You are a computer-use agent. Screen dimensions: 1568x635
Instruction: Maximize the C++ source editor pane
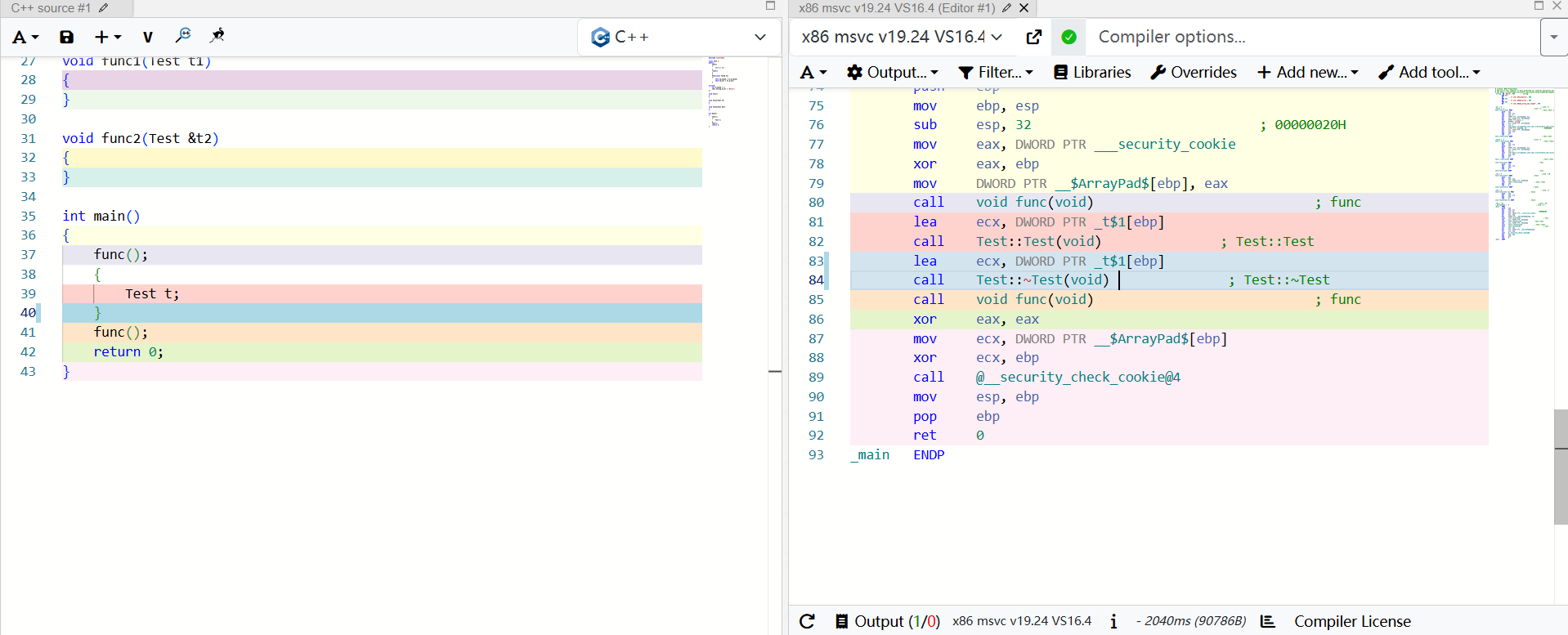click(x=770, y=7)
